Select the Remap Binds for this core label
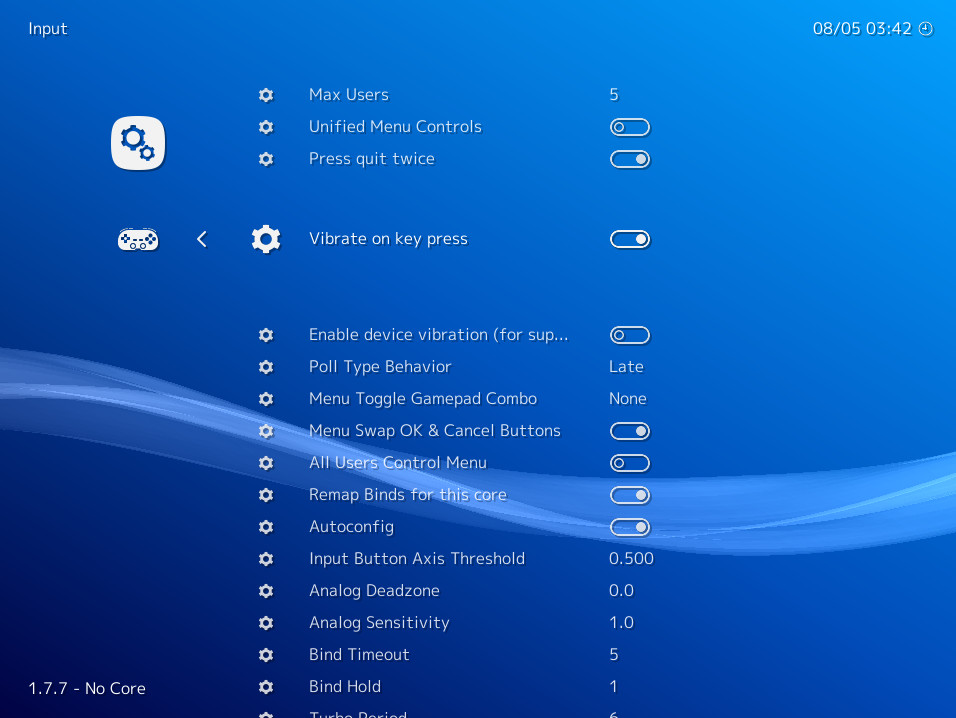This screenshot has width=956, height=718. tap(408, 495)
